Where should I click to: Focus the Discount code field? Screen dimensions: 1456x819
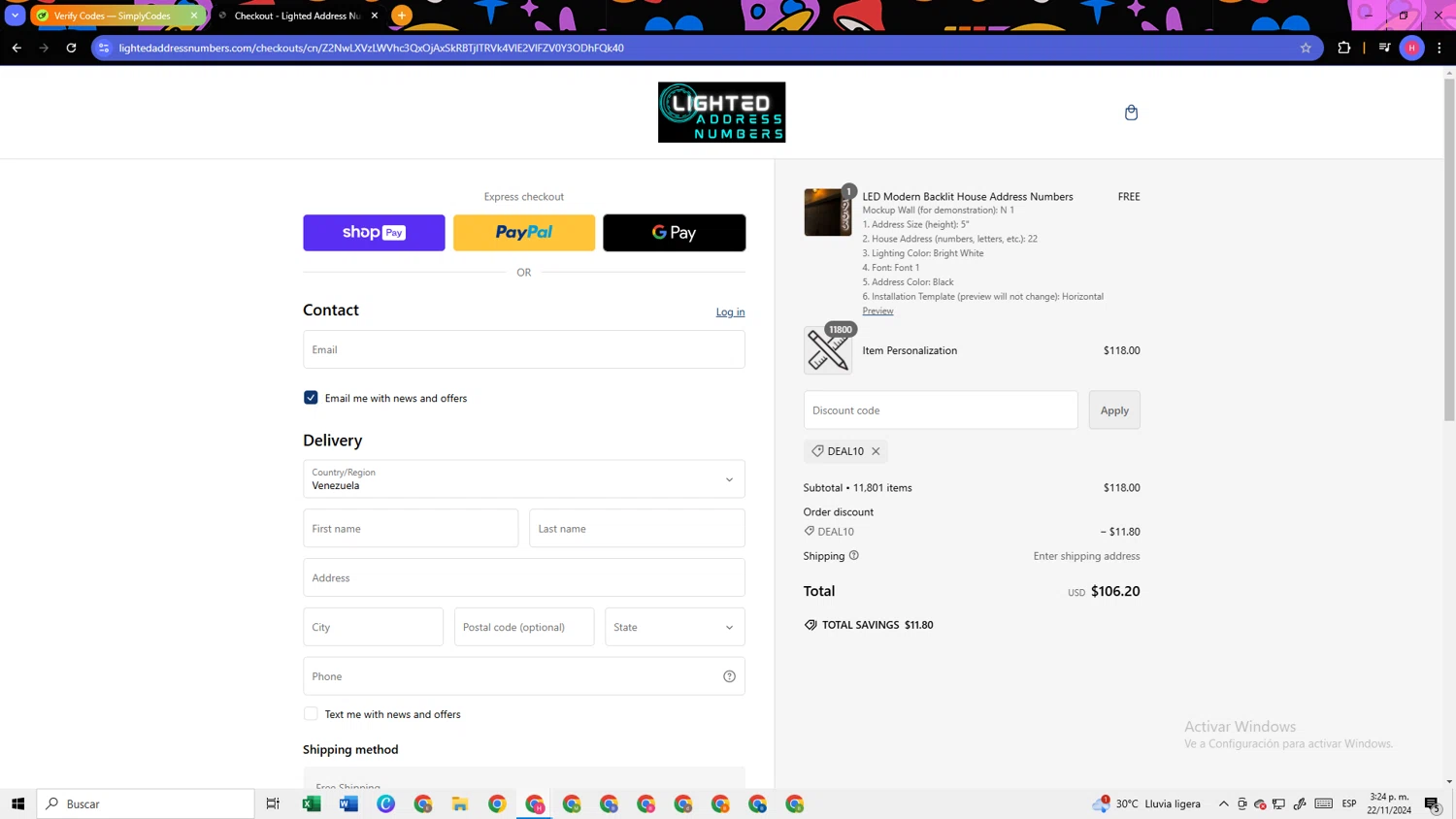[x=941, y=410]
